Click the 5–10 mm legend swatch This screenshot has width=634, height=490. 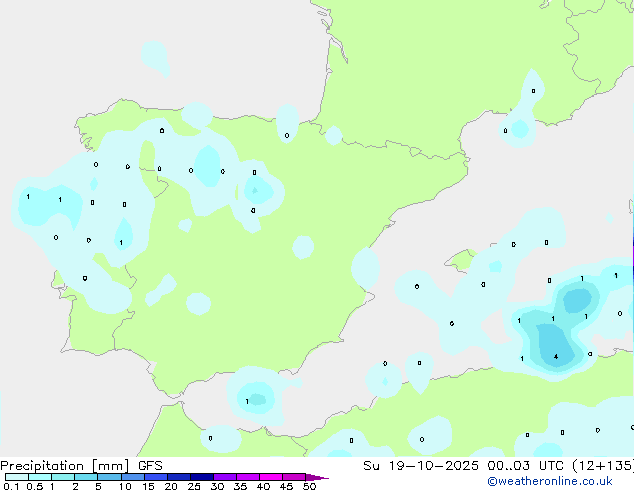click(109, 477)
